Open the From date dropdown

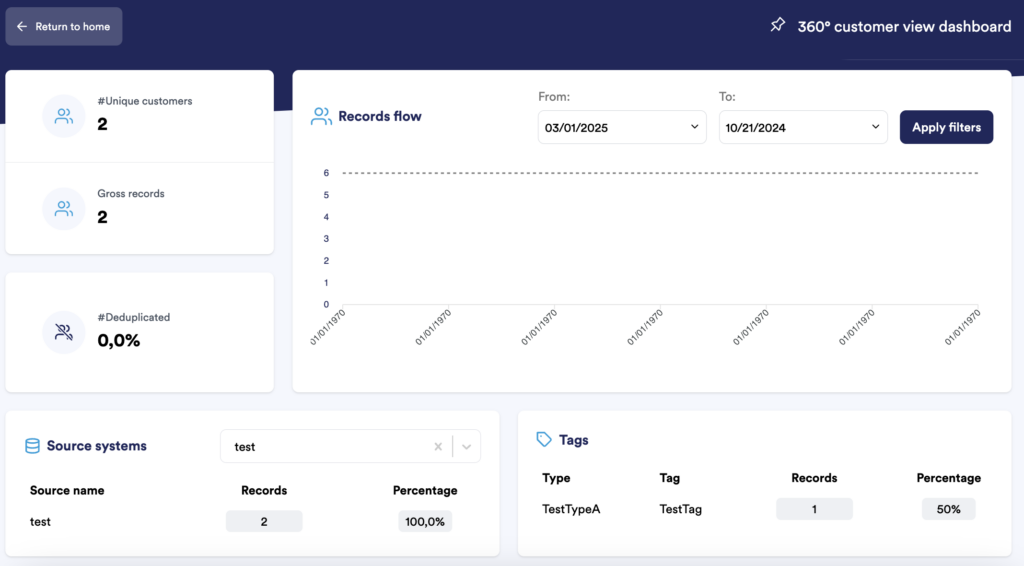pos(622,127)
